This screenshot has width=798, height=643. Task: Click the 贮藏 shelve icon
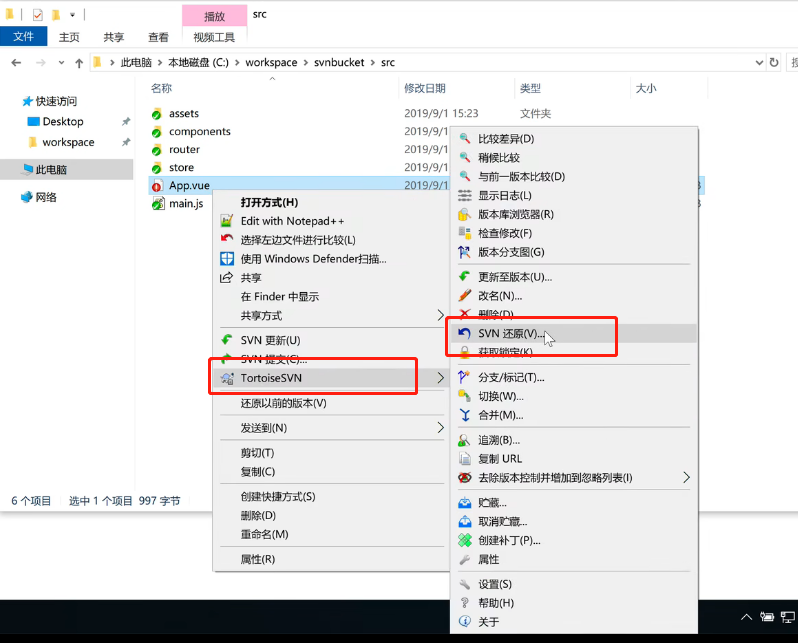464,502
